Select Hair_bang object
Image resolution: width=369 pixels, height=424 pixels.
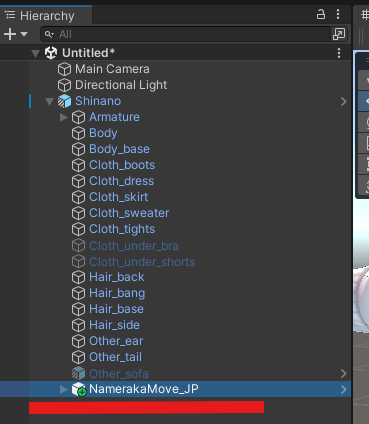click(117, 293)
